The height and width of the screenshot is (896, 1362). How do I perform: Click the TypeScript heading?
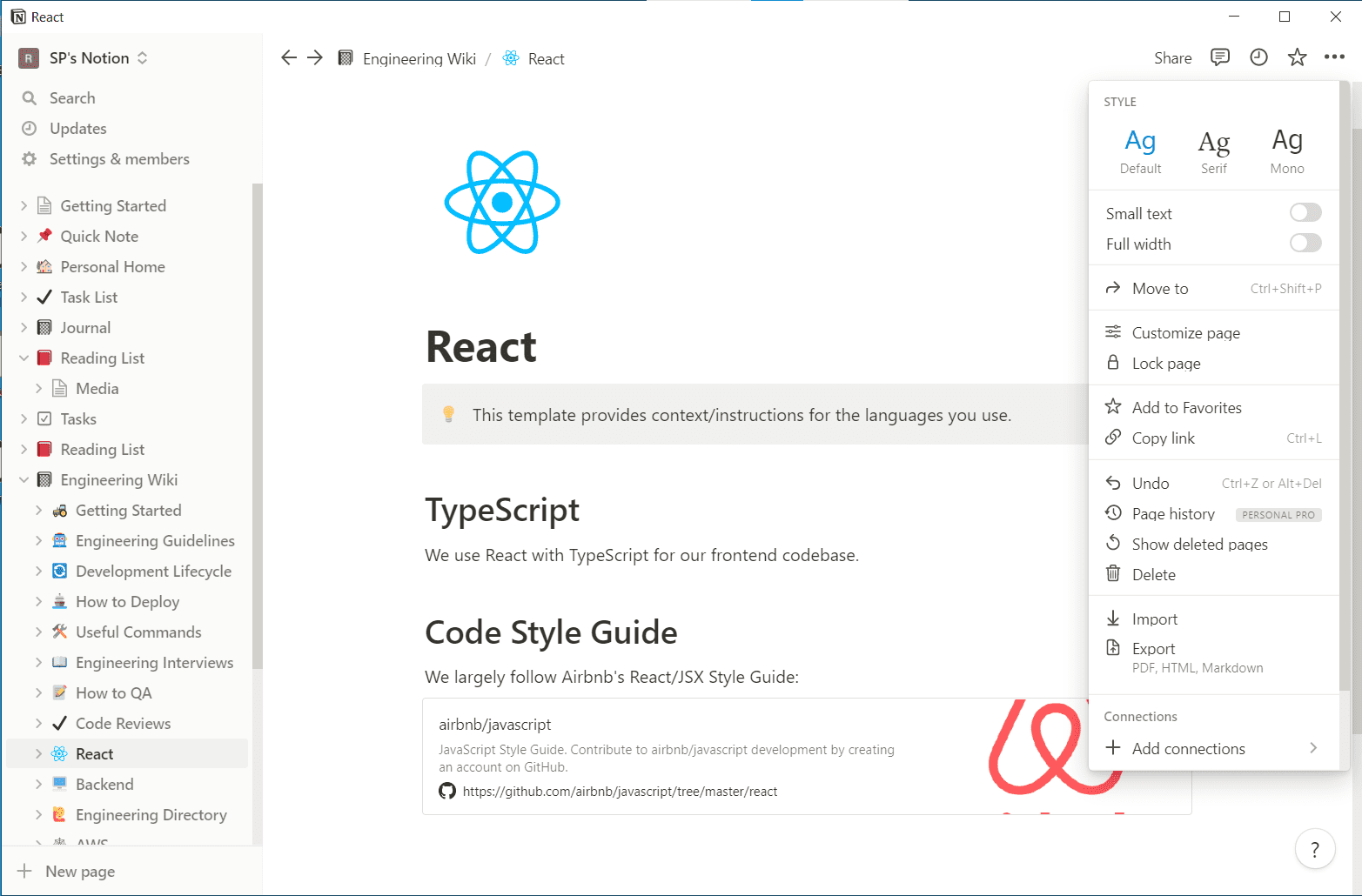click(502, 510)
